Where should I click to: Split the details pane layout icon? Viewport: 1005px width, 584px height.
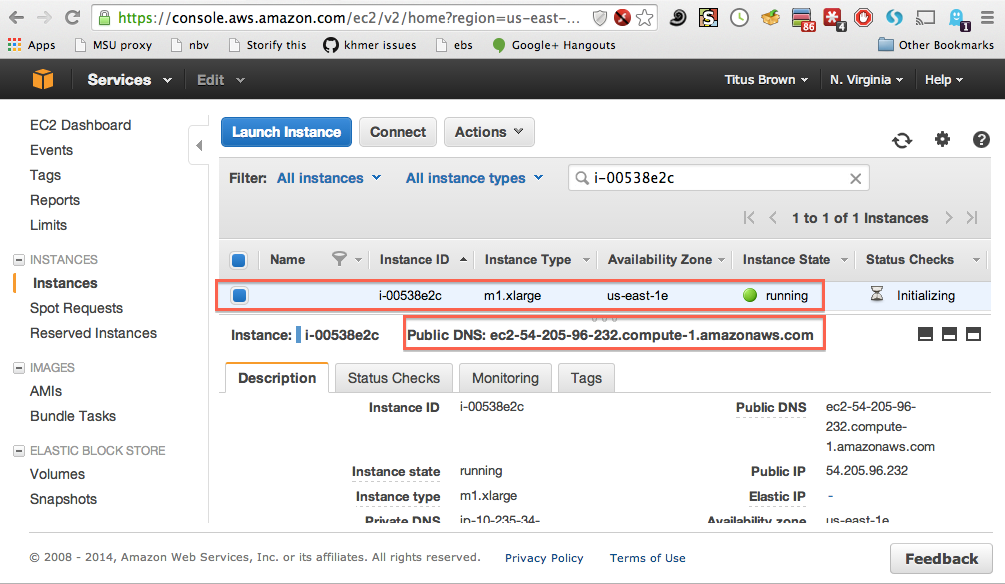click(949, 334)
